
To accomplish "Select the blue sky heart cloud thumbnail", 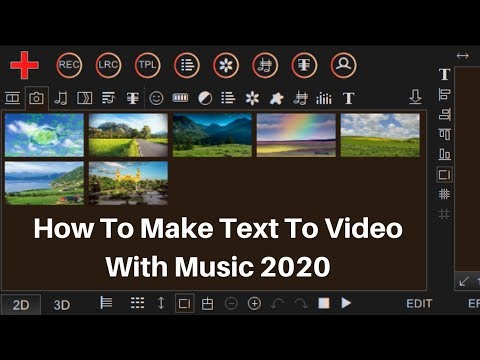I will (x=44, y=135).
